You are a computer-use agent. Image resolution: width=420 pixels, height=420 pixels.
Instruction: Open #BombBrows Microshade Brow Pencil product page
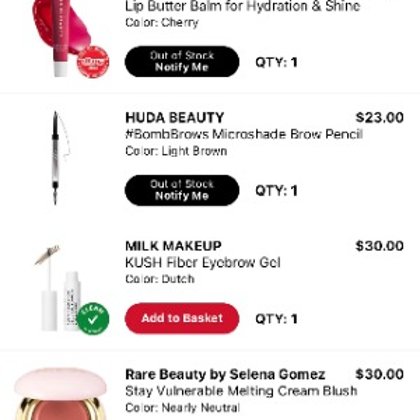(244, 134)
